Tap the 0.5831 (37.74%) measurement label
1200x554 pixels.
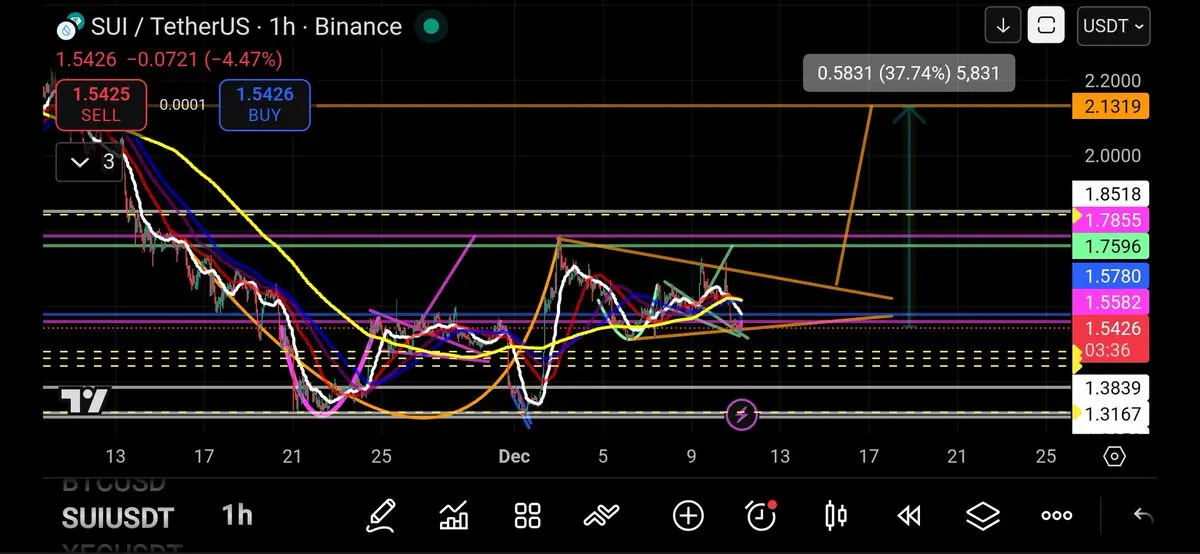click(908, 73)
